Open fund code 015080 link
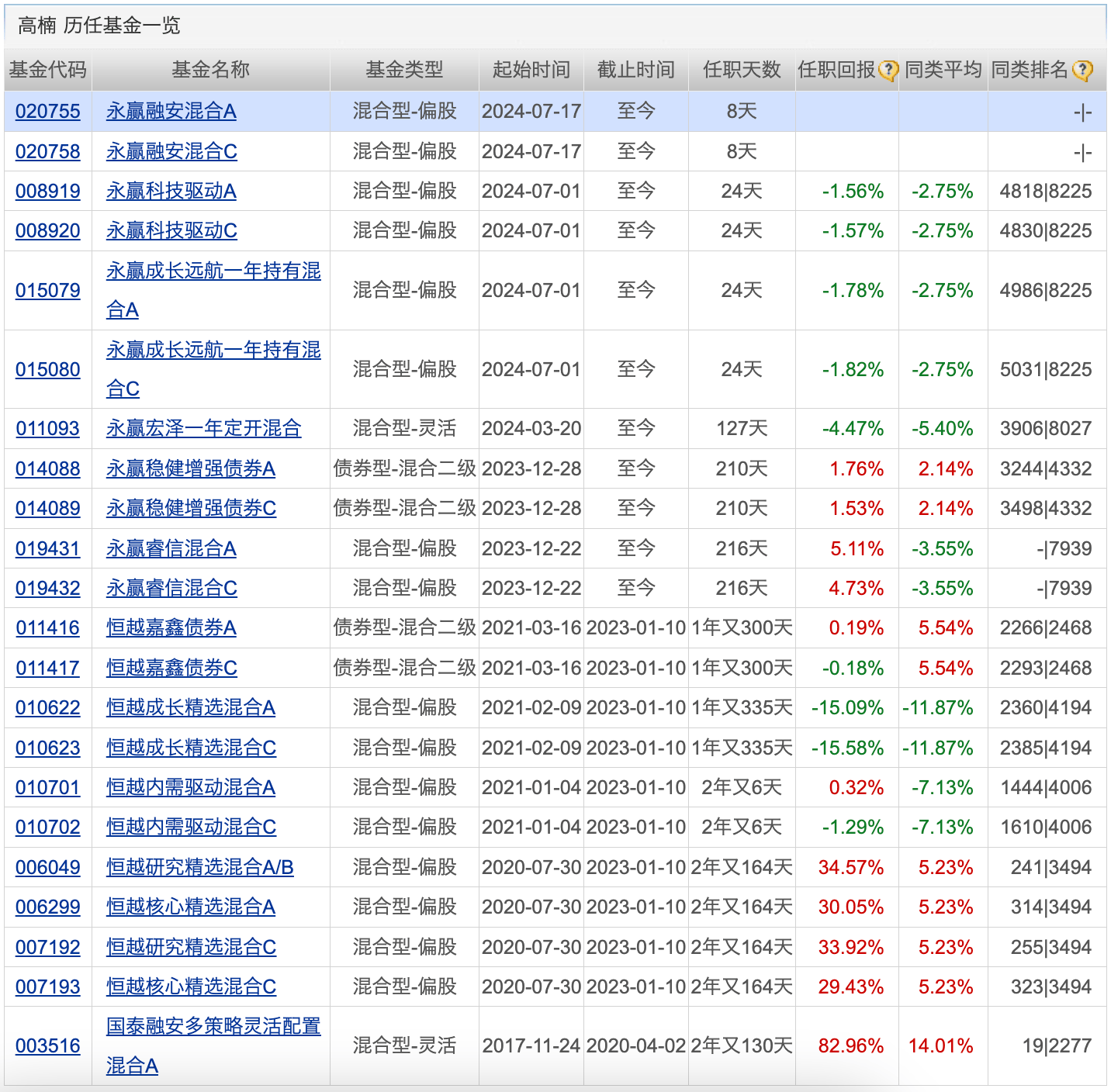The image size is (1111, 1092). click(48, 369)
